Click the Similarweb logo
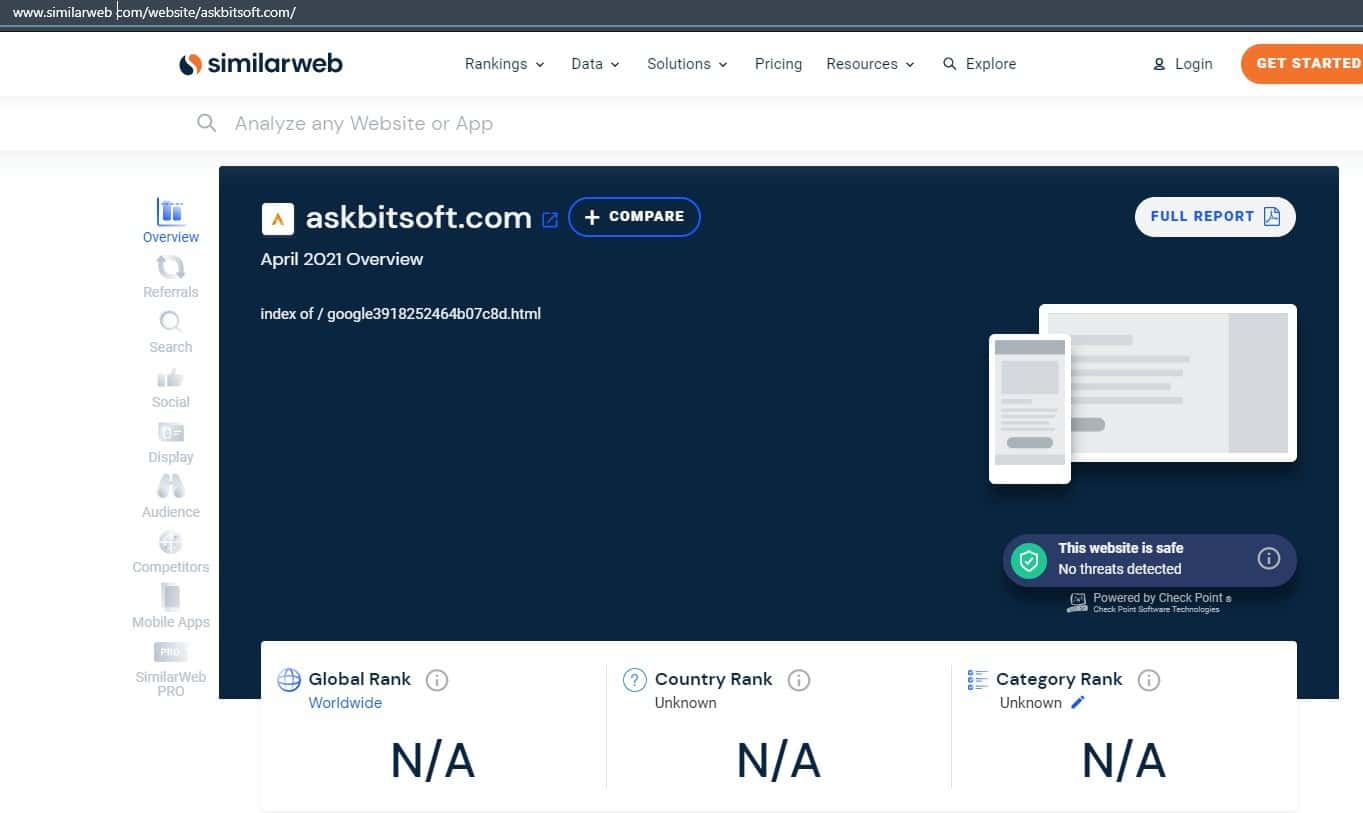The height and width of the screenshot is (813, 1363). click(x=260, y=64)
